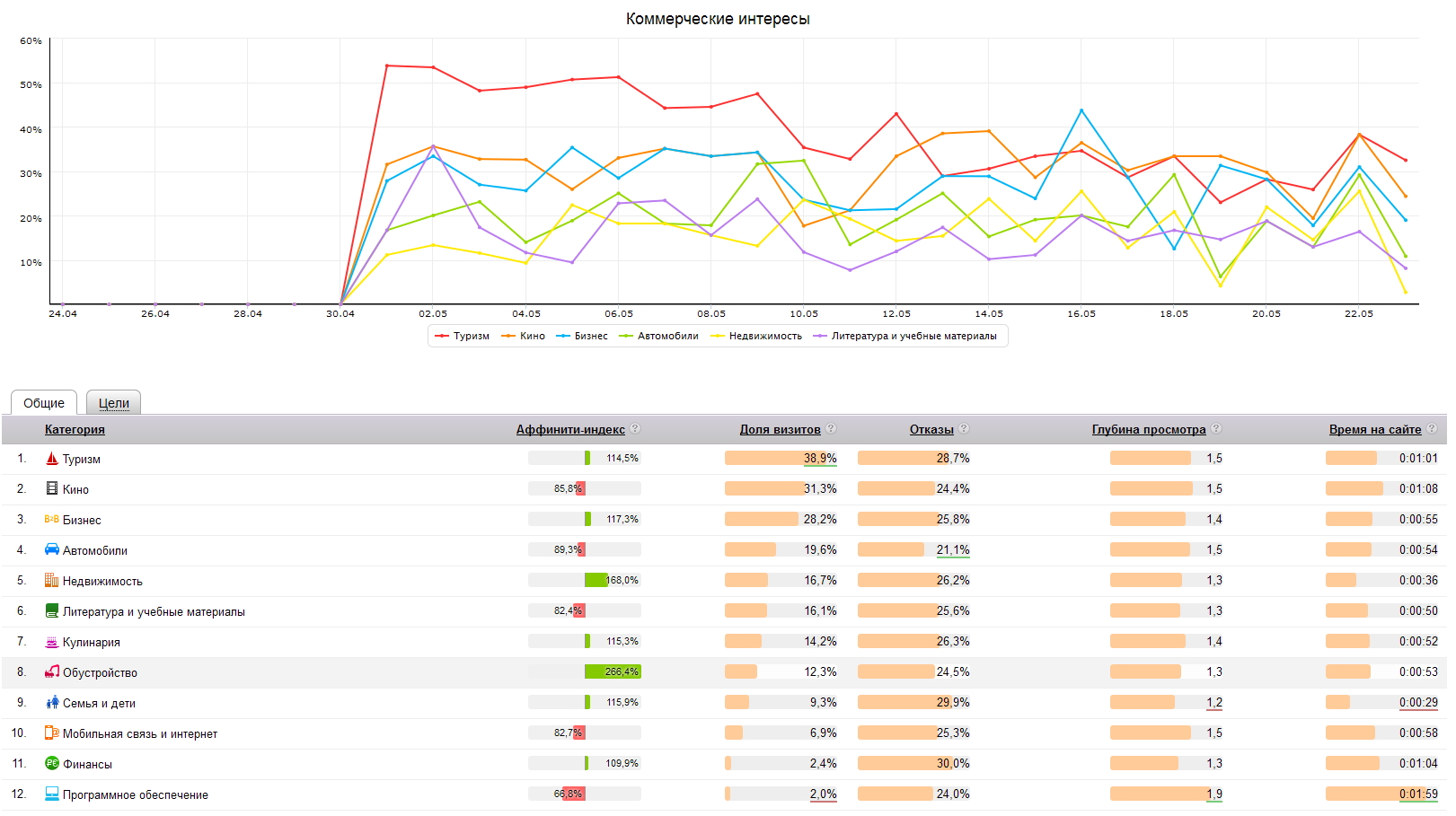Open help icon next to Время на сайте
This screenshot has height=816, width=1456.
[x=1432, y=429]
